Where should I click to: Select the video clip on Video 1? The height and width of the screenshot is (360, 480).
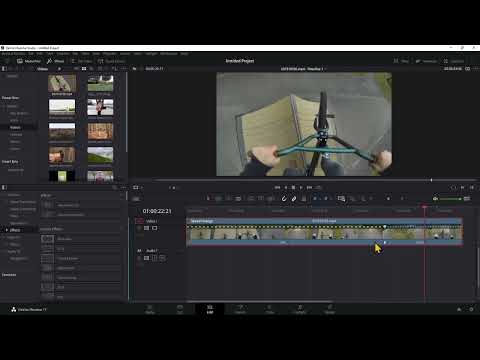click(325, 232)
